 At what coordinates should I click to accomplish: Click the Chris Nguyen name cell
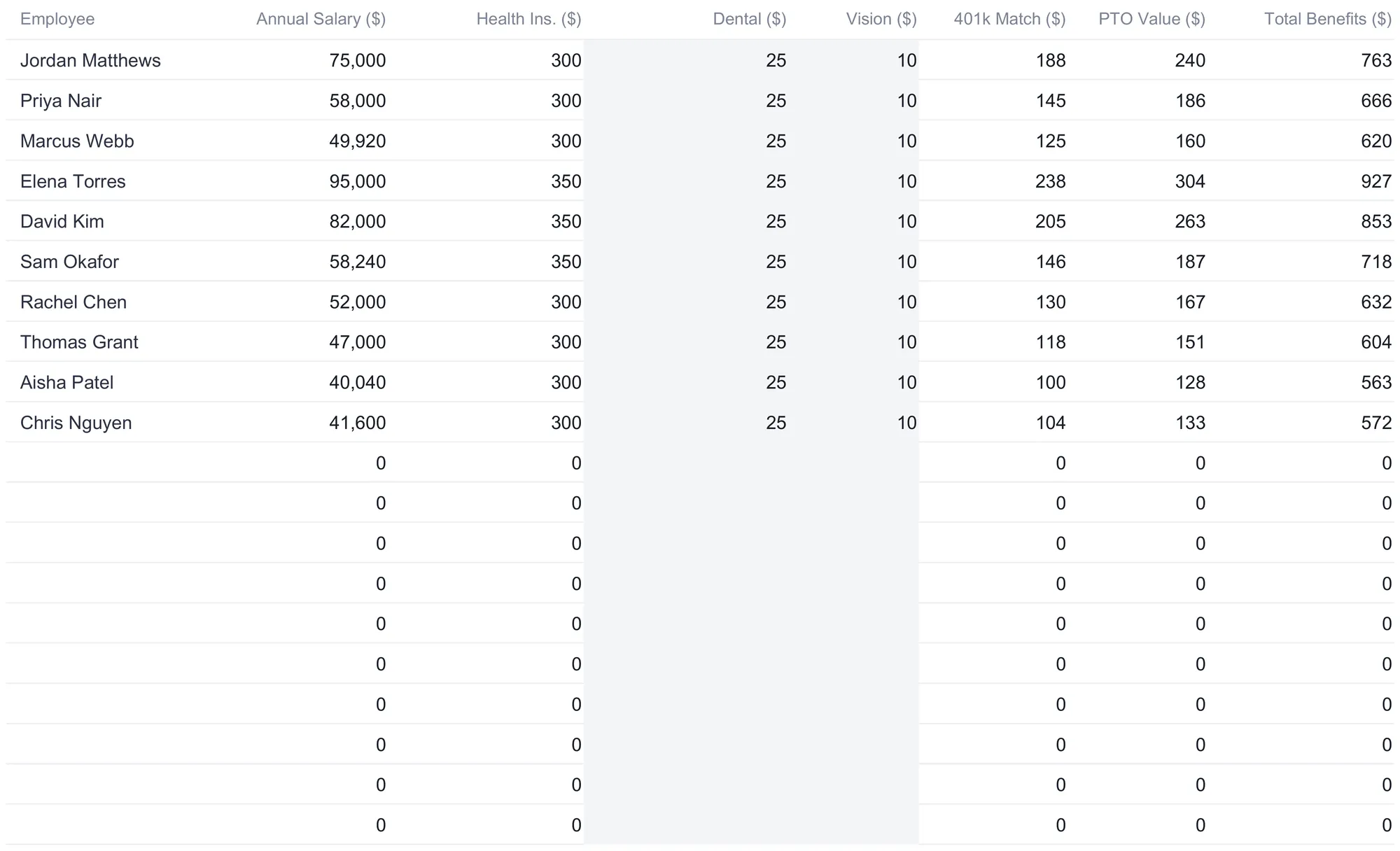pos(76,423)
